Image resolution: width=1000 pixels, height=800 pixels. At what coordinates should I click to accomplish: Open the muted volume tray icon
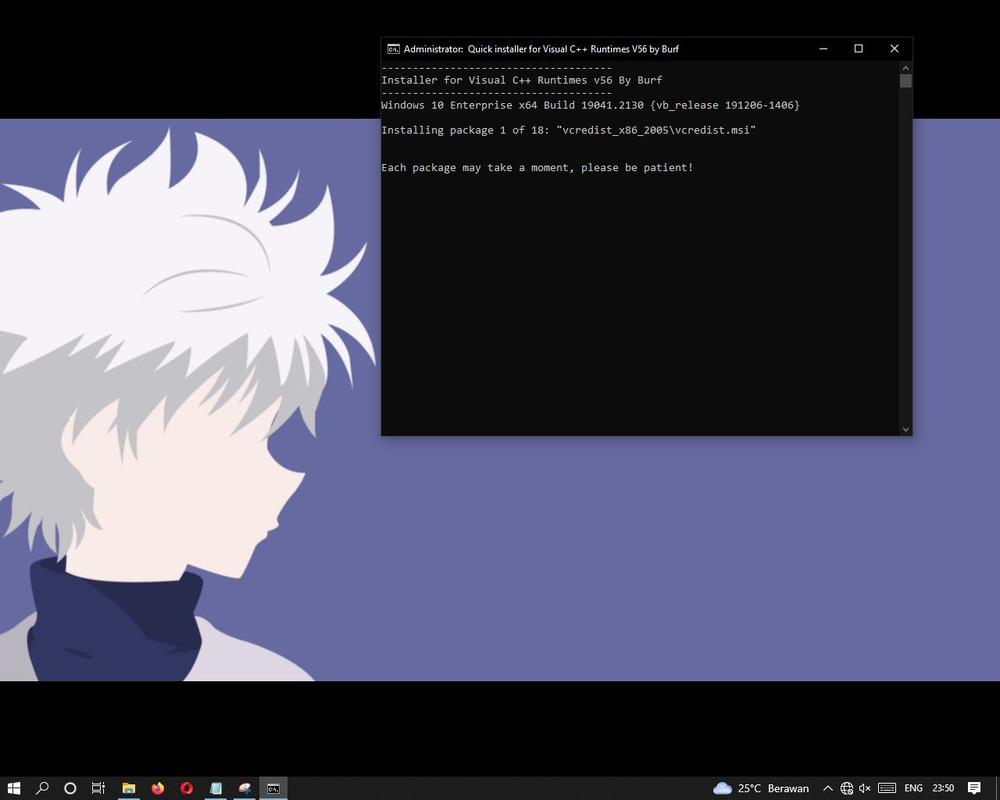tap(865, 788)
